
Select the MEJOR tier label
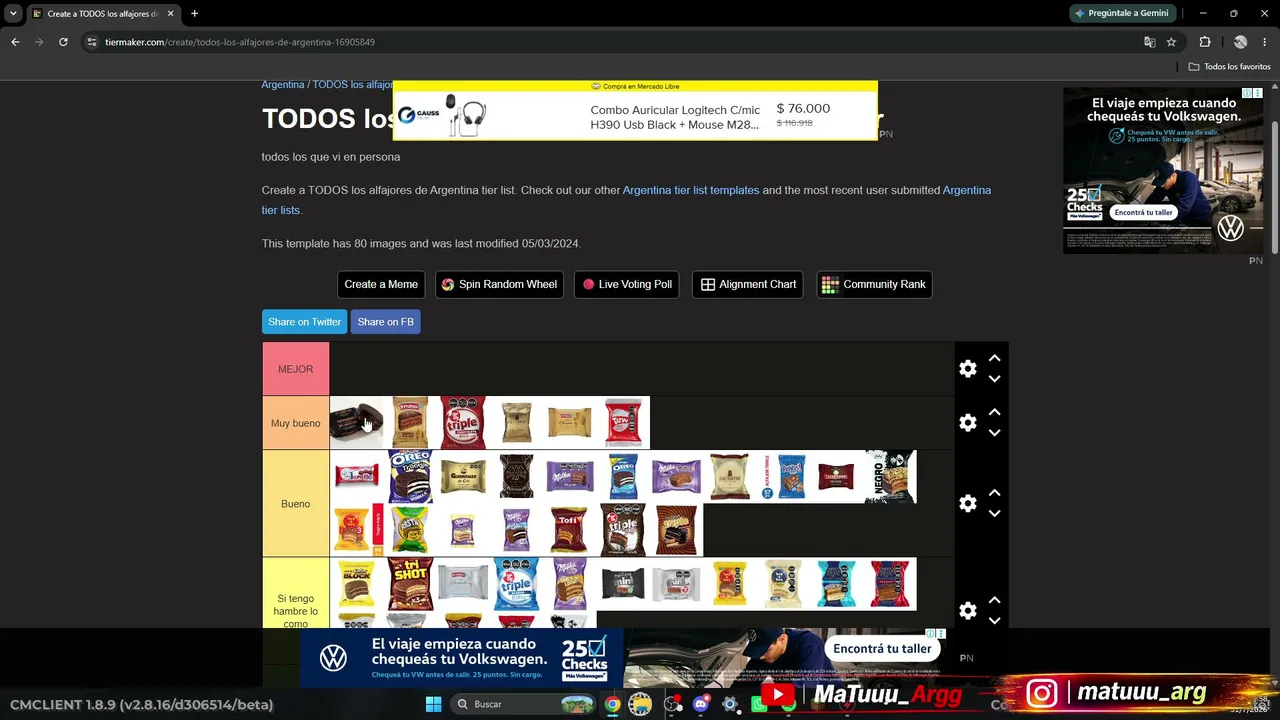coord(296,369)
